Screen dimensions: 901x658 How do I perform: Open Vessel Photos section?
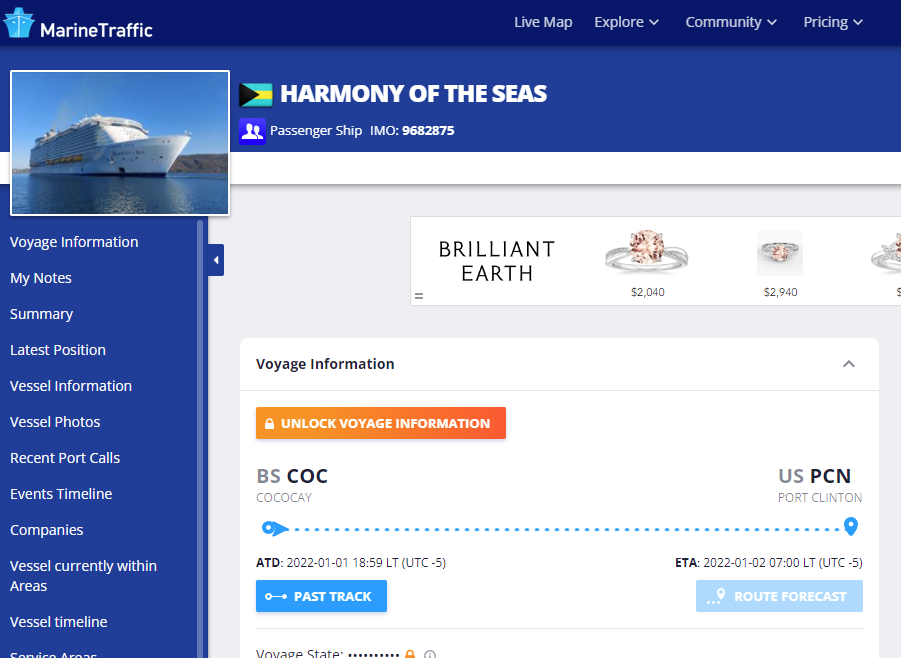click(55, 422)
